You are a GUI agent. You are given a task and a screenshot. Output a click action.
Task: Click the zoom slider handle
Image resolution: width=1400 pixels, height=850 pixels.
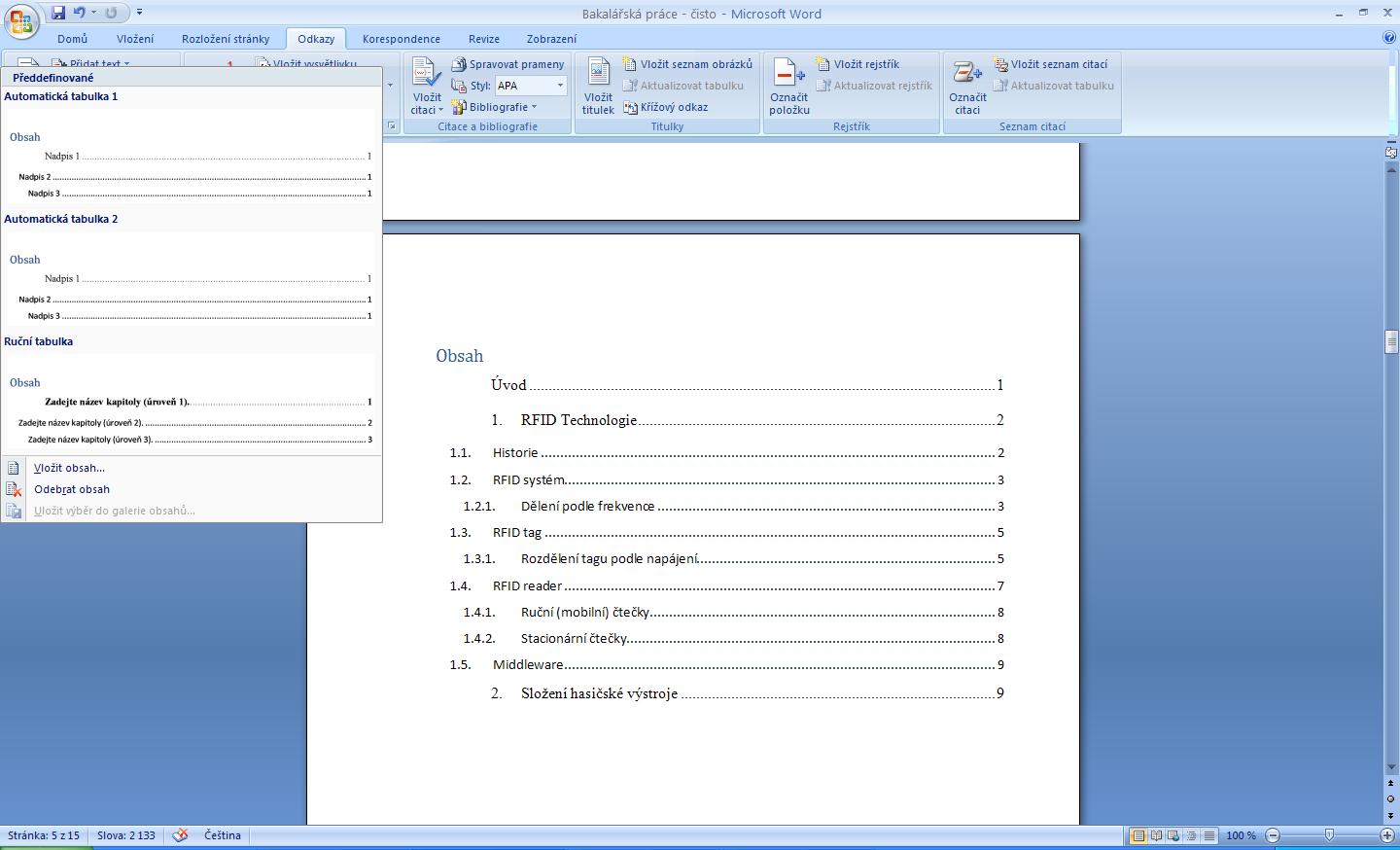click(x=1329, y=835)
